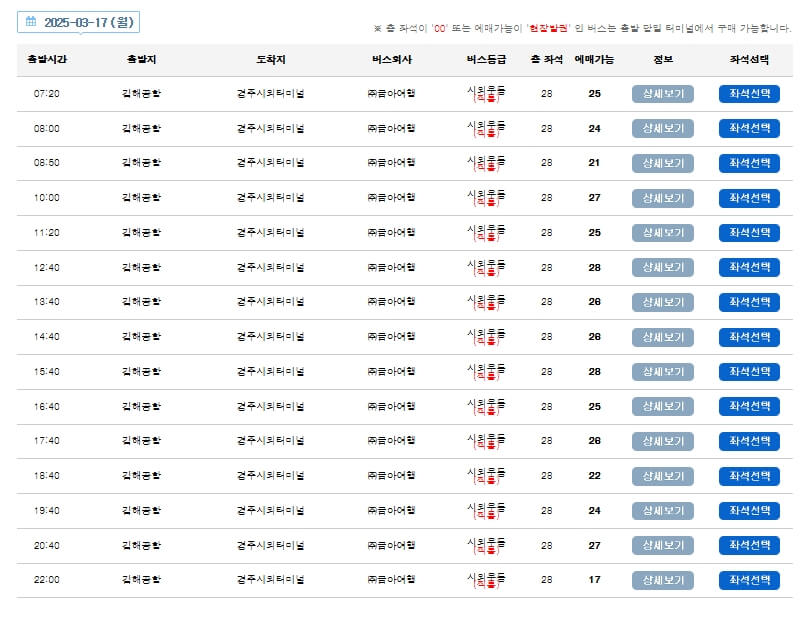Show 12:40 bus details

click(663, 267)
